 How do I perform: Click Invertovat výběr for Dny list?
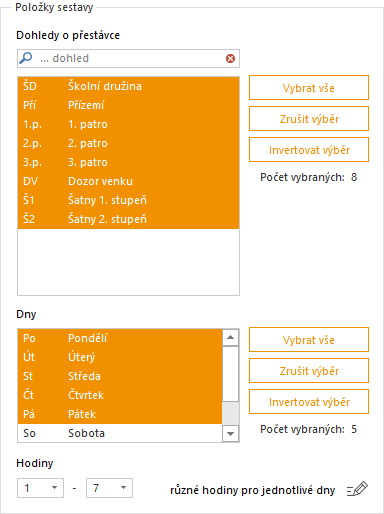coord(309,402)
